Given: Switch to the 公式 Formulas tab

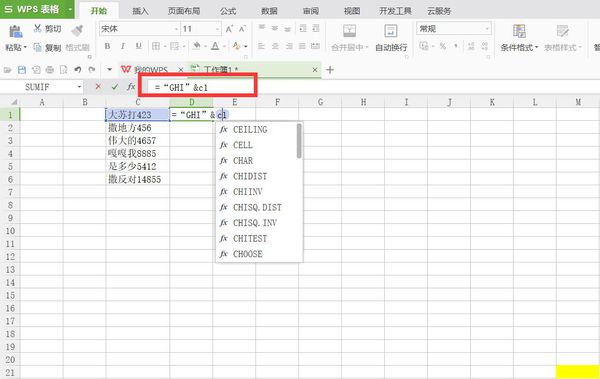Looking at the screenshot, I should point(228,11).
